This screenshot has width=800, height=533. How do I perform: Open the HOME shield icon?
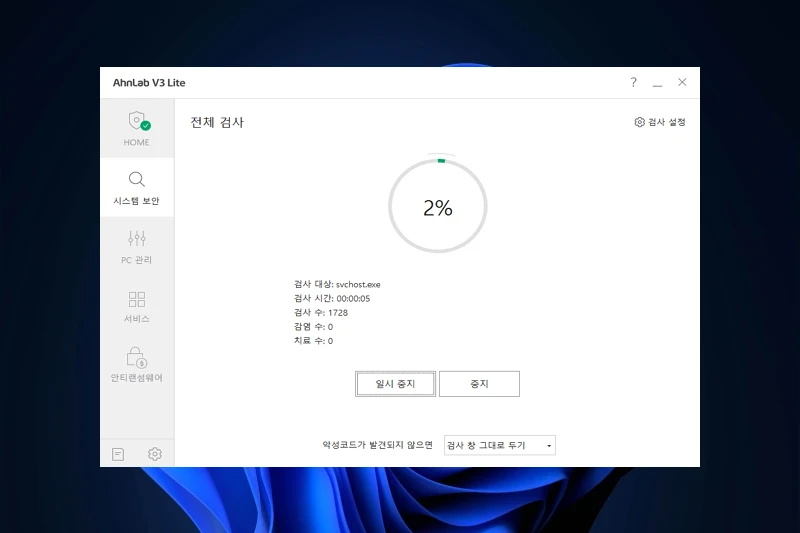pyautogui.click(x=138, y=121)
